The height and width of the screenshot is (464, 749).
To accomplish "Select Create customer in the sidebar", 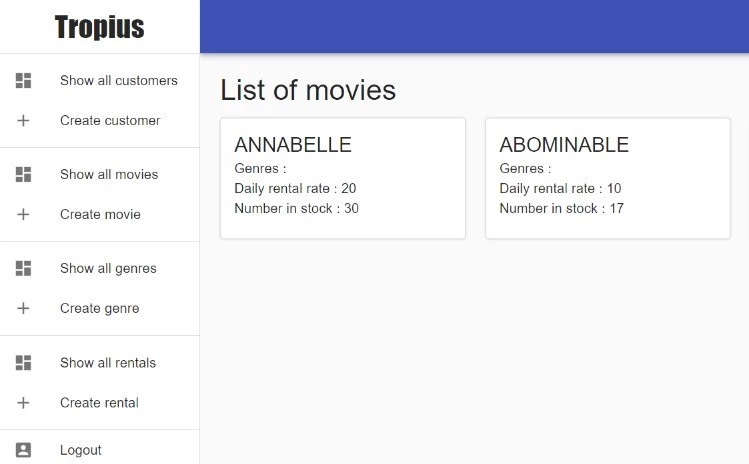I will pyautogui.click(x=110, y=121).
